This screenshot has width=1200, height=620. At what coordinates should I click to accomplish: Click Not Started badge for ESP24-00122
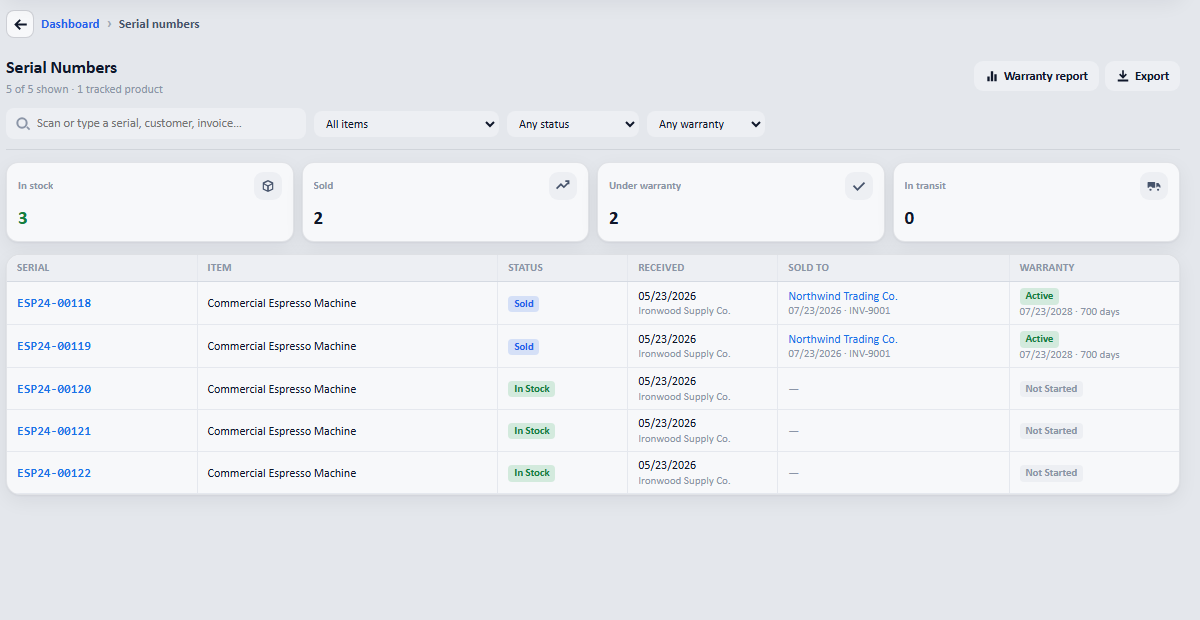(x=1051, y=473)
